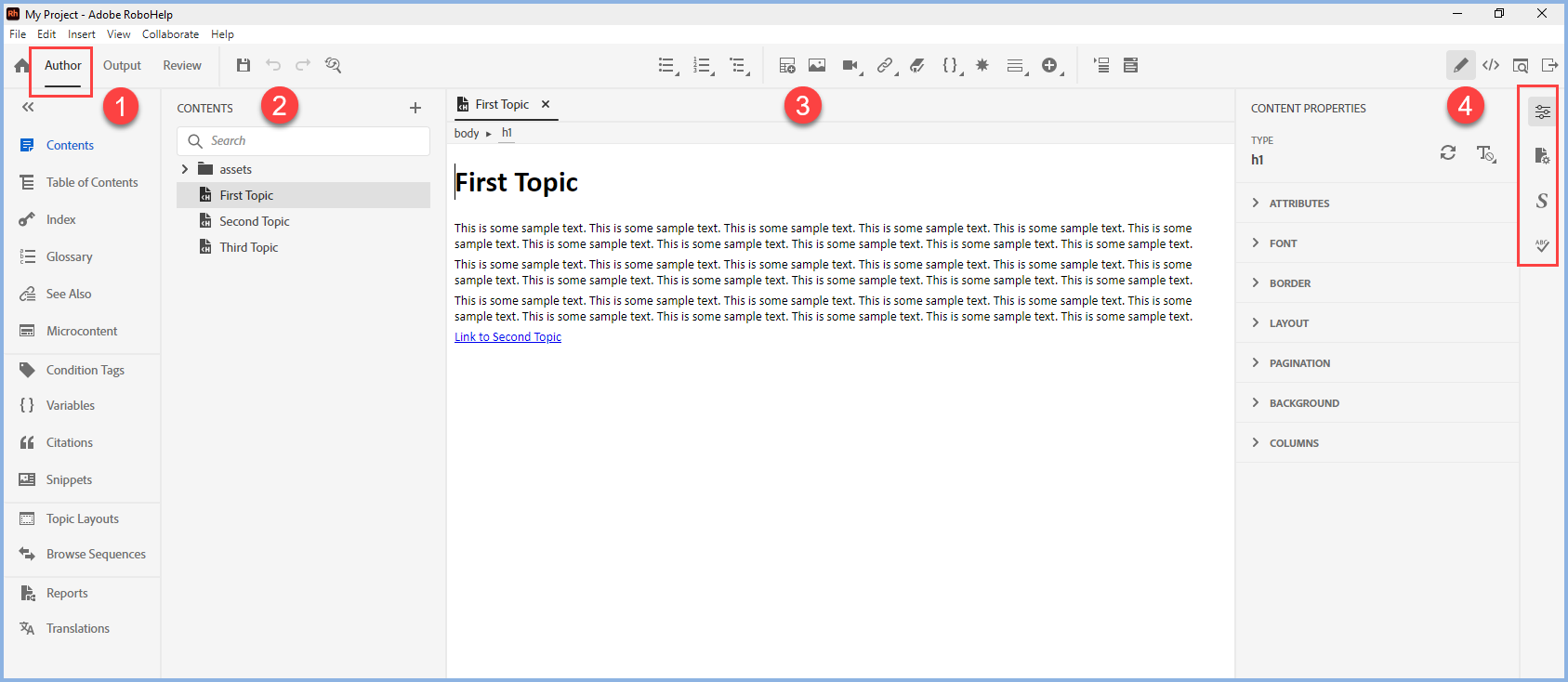Open the Topic Properties icon in right sidebar
The image size is (1568, 682).
[1541, 156]
